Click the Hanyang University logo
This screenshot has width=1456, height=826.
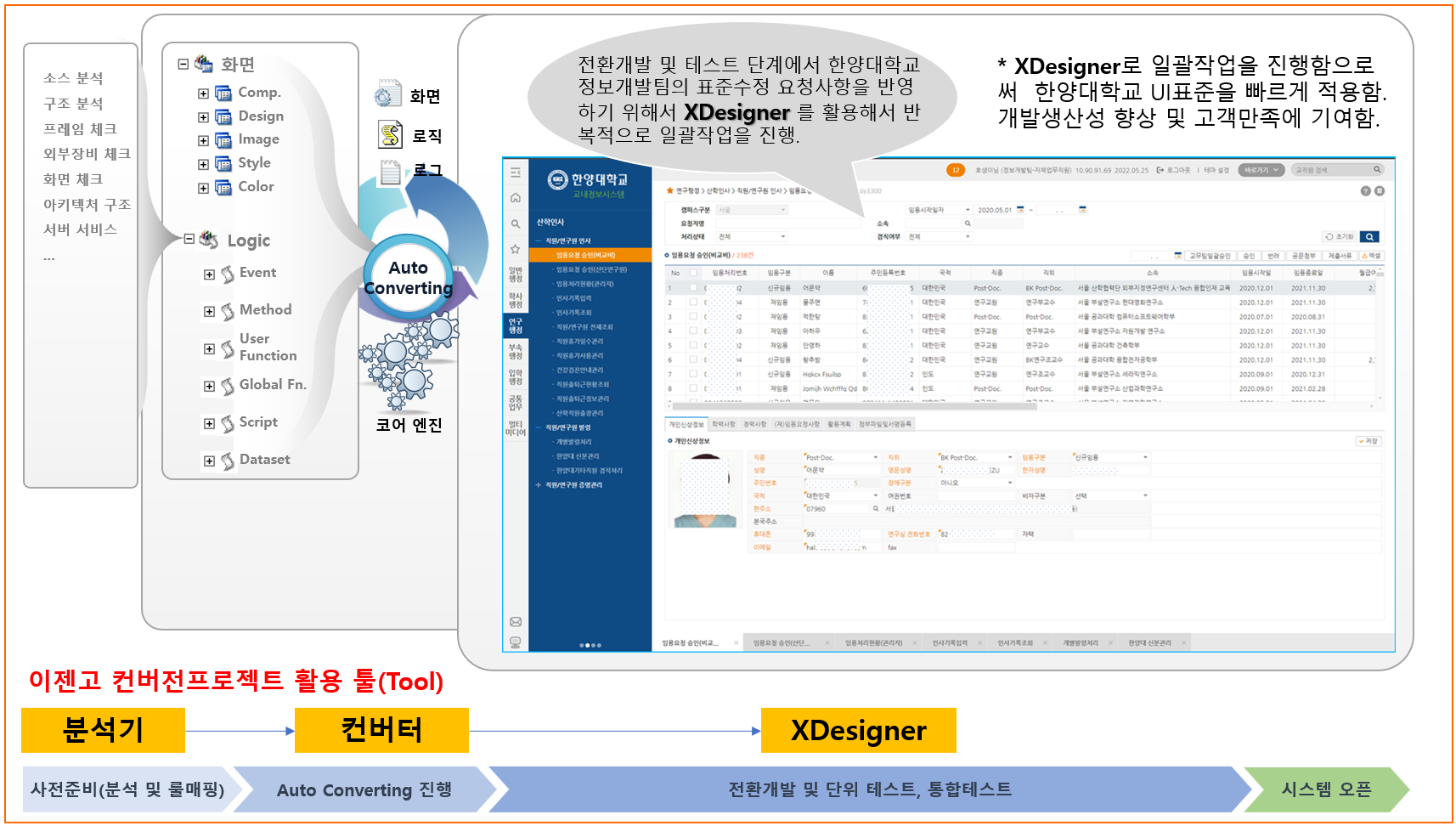coord(588,183)
